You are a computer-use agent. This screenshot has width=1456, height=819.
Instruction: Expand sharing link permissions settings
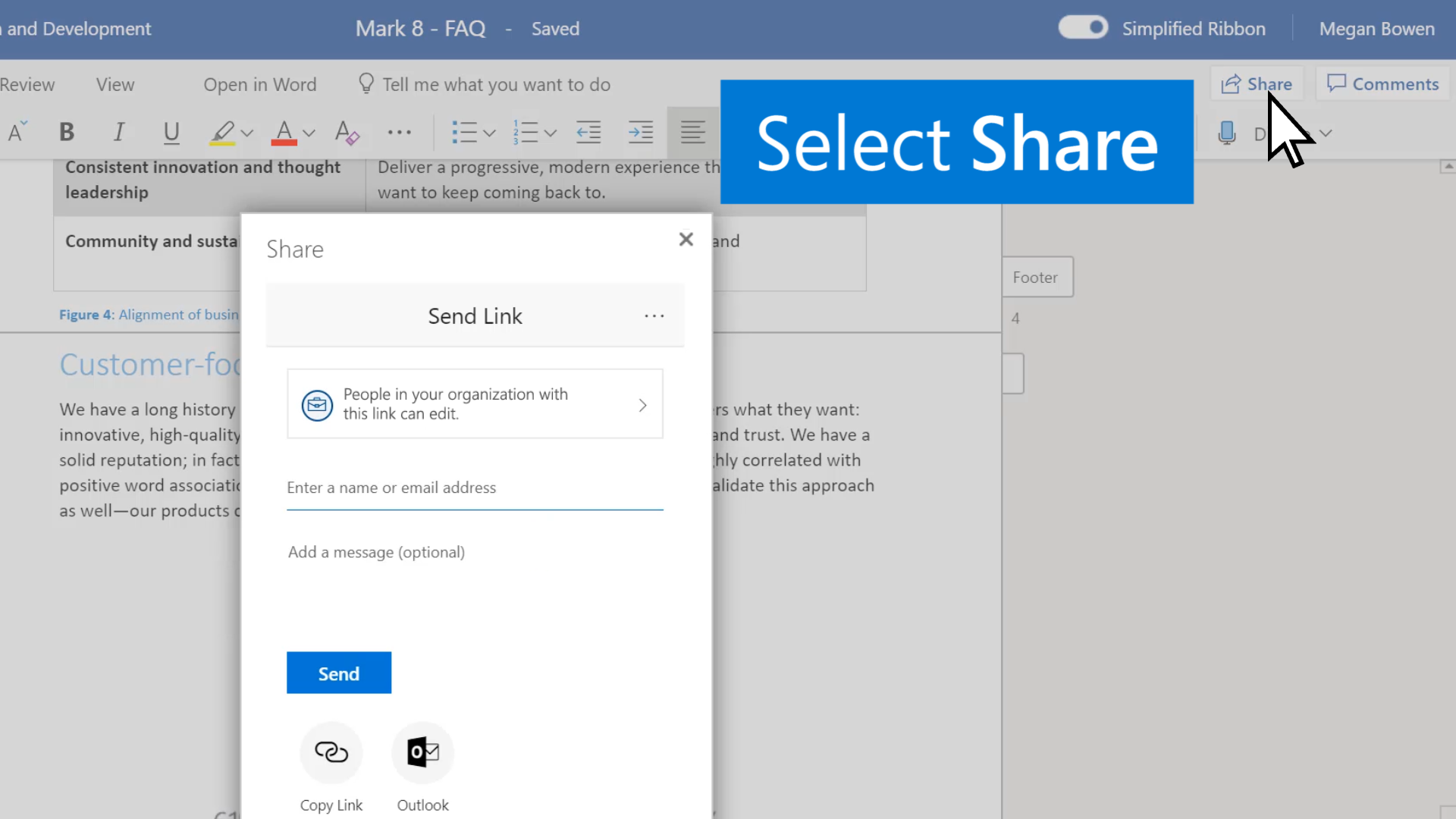[642, 404]
